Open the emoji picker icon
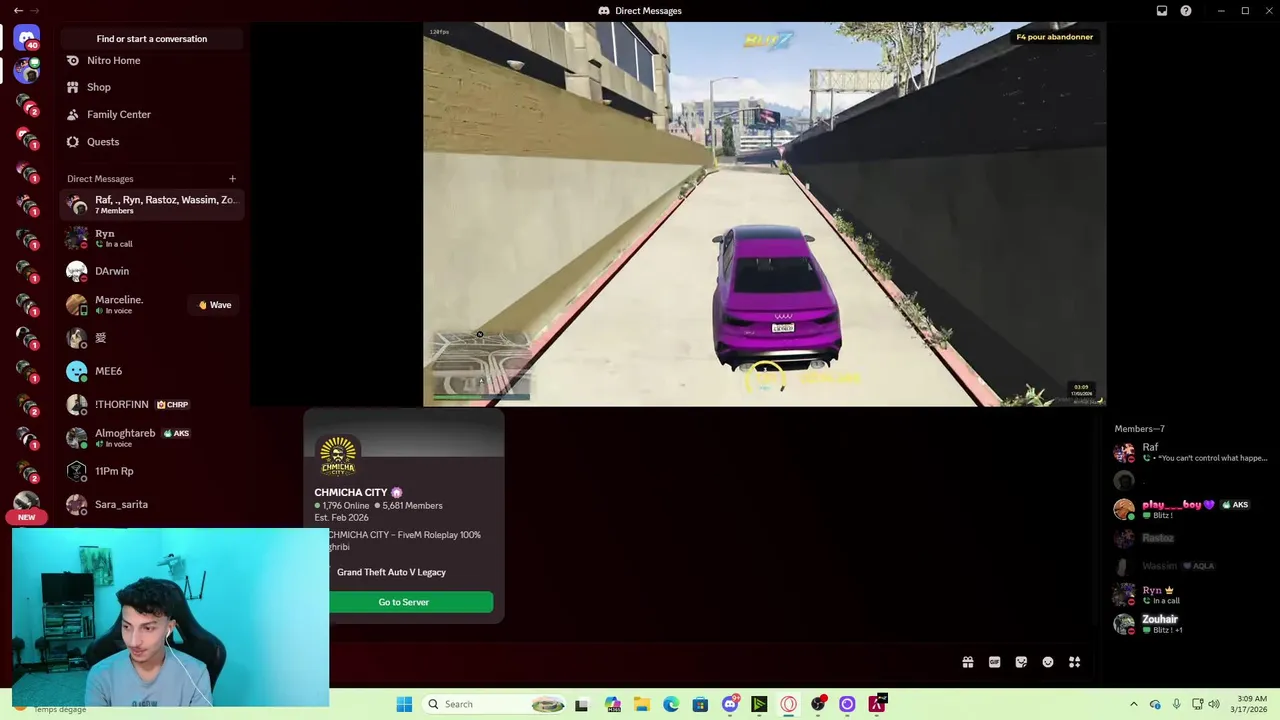 [1048, 662]
